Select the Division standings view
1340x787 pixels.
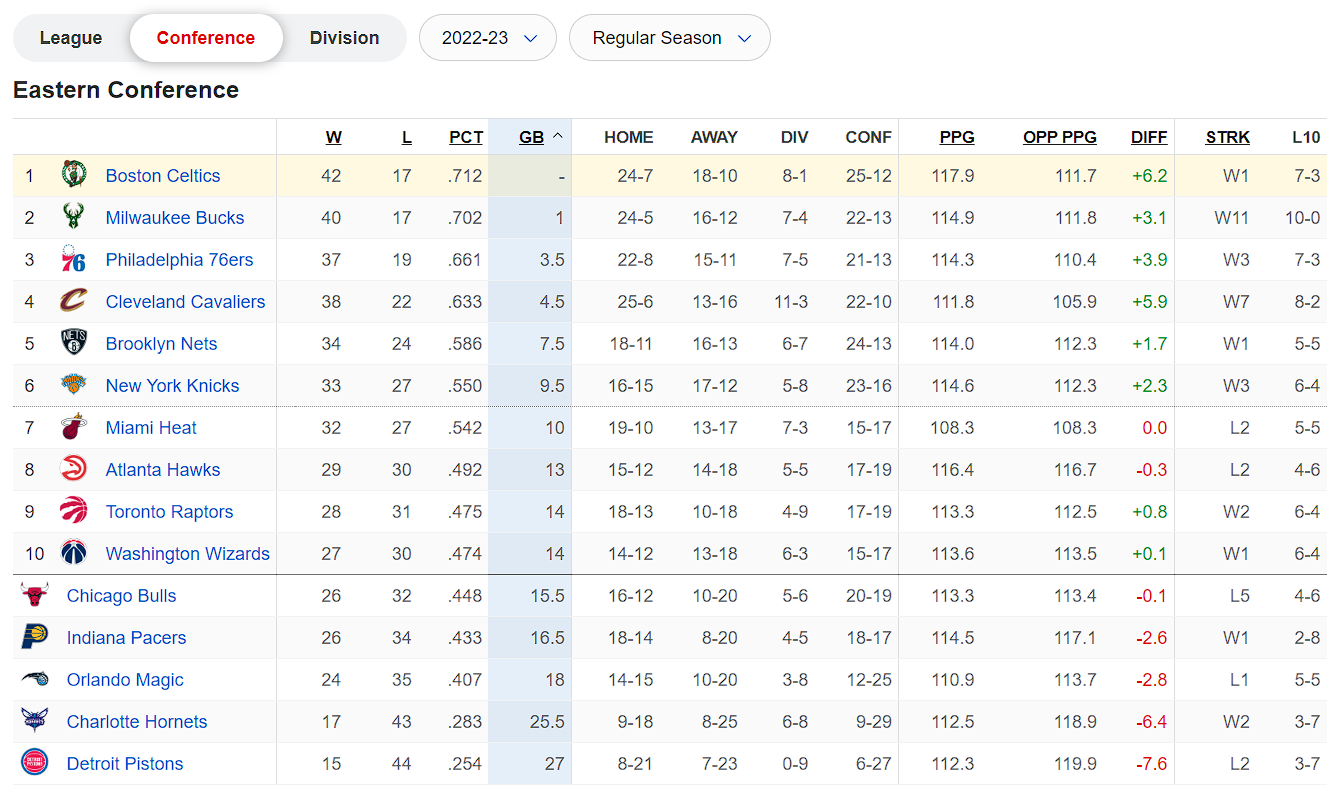pos(344,38)
